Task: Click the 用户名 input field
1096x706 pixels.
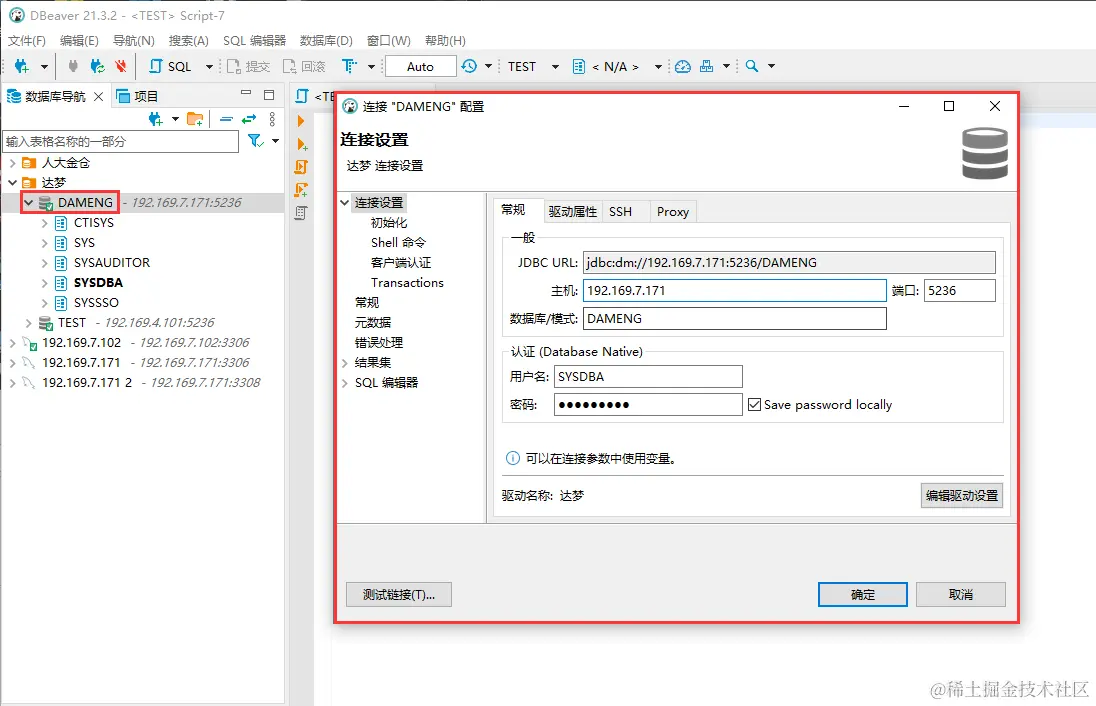Action: point(648,377)
